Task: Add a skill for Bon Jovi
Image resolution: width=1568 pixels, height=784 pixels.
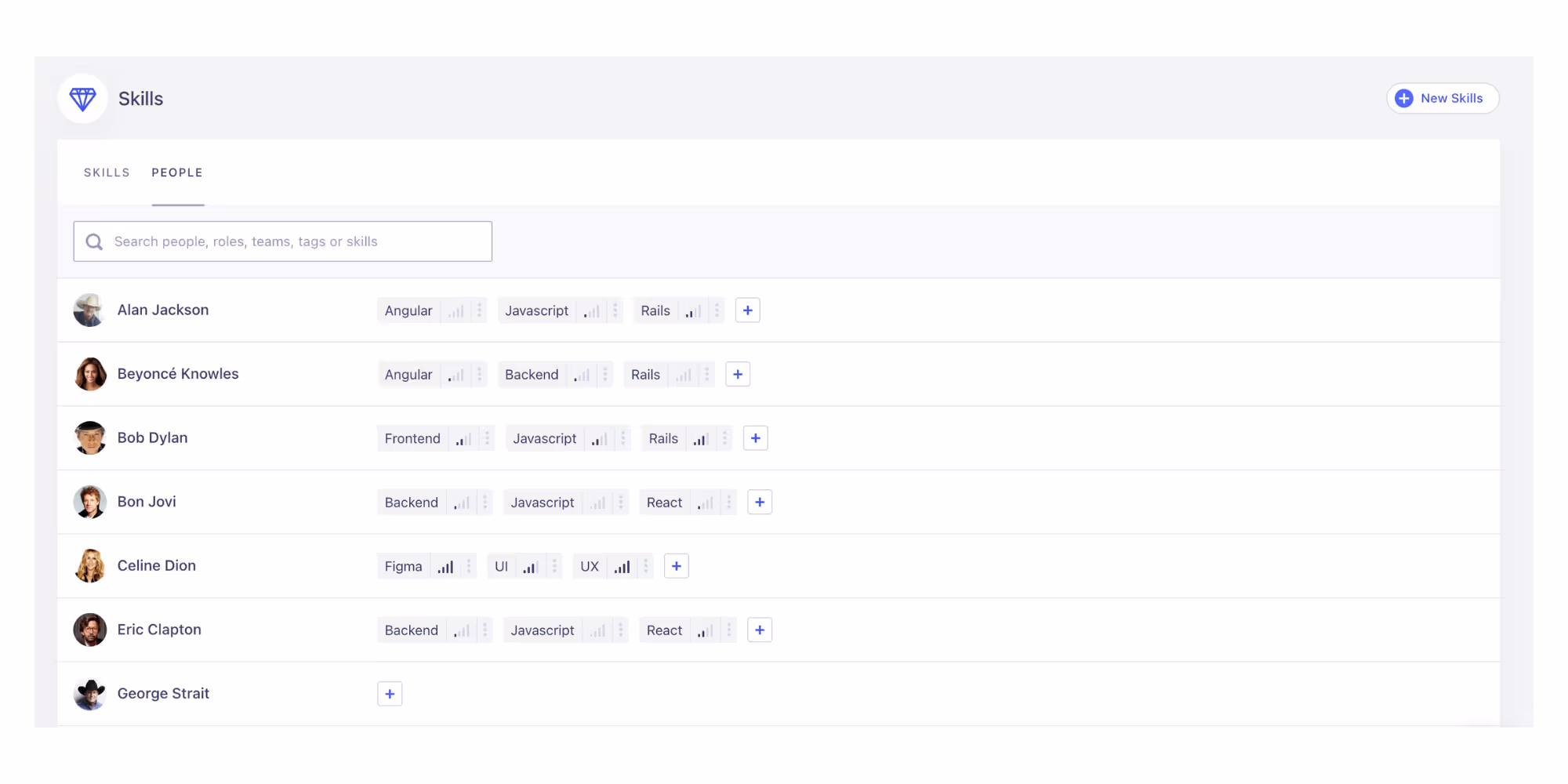Action: click(x=760, y=503)
